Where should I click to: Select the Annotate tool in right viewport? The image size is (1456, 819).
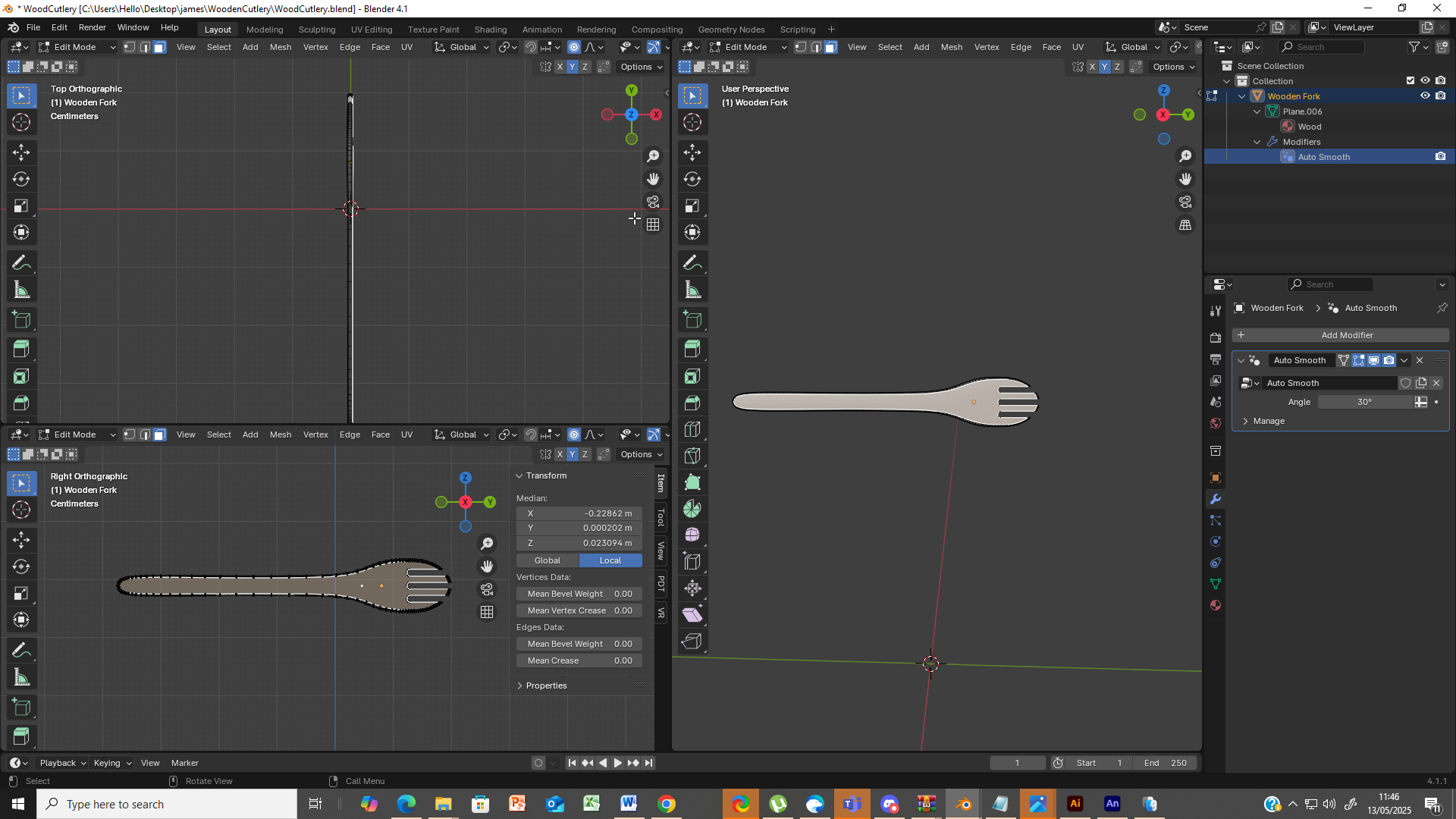coord(21,650)
